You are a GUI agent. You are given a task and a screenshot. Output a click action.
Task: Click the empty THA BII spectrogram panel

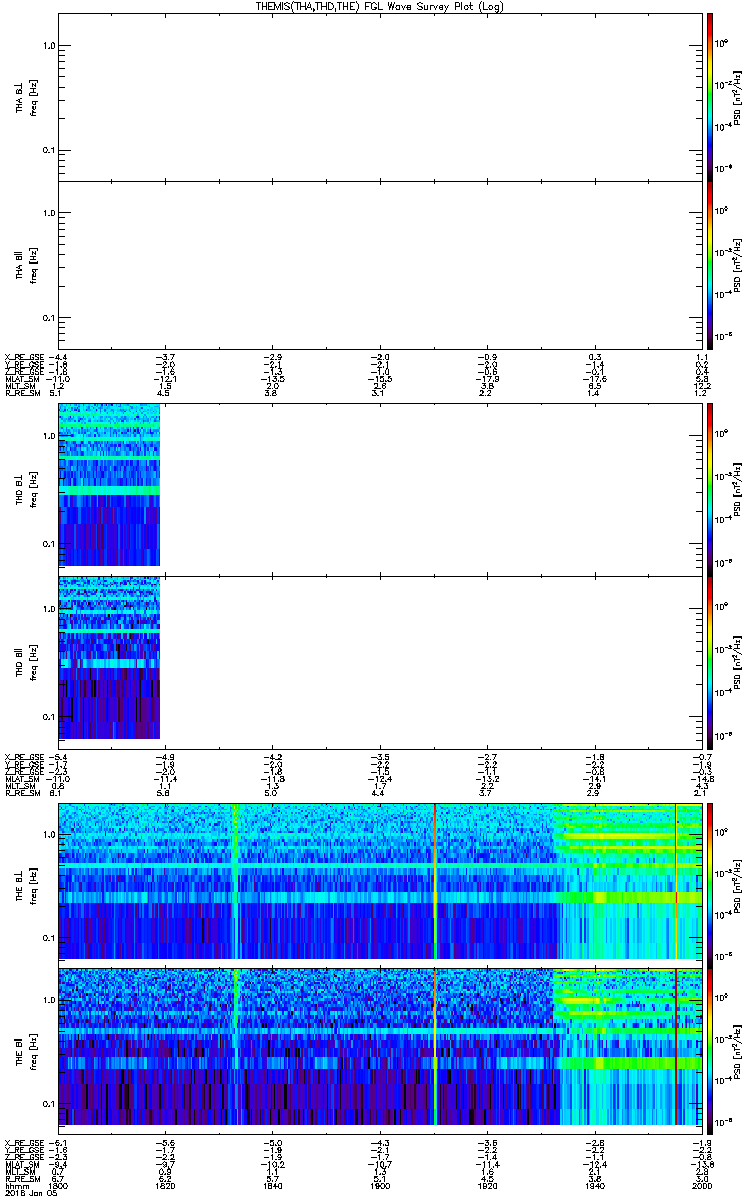pyautogui.click(x=380, y=264)
